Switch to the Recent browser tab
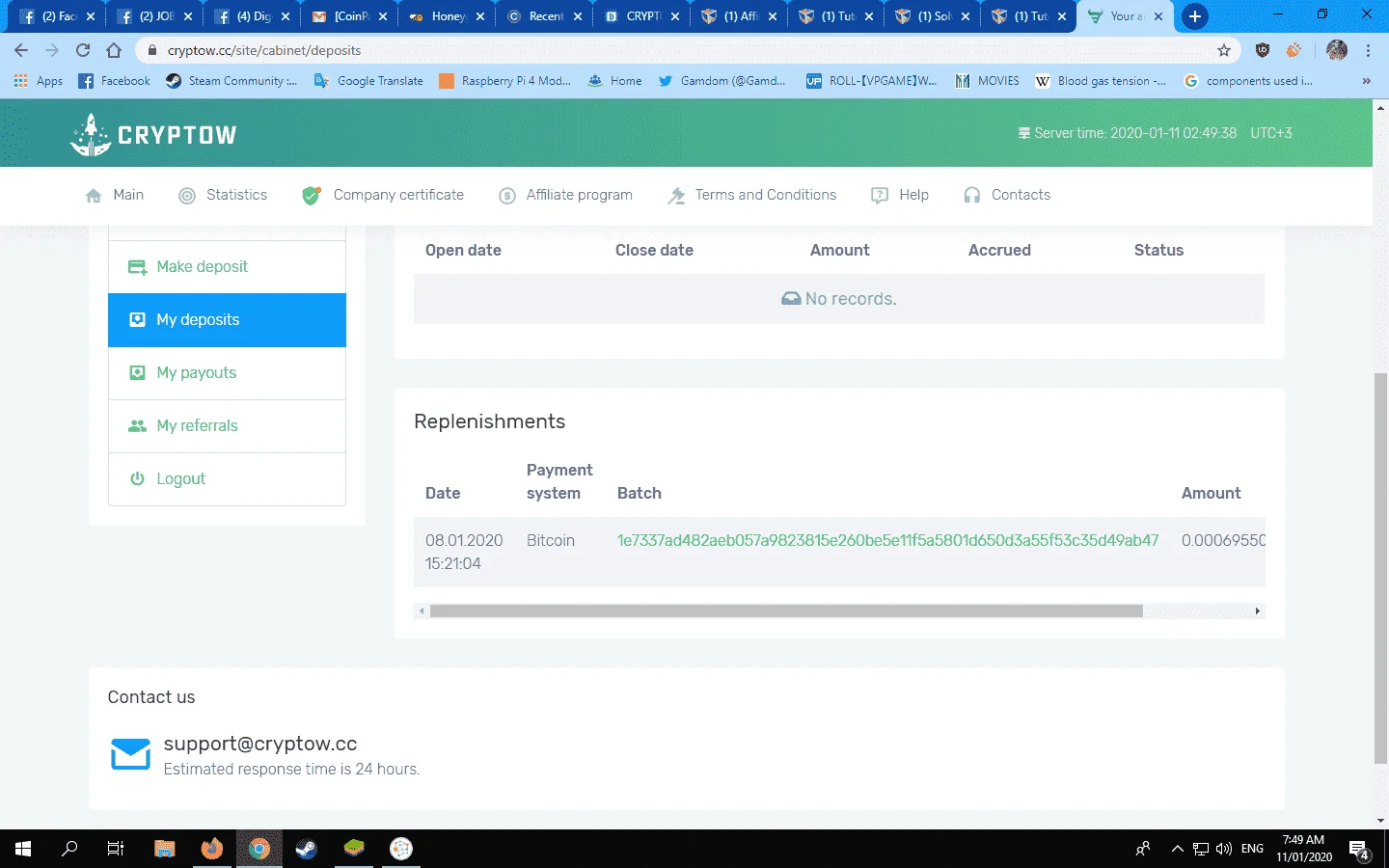The image size is (1389, 868). 543,16
